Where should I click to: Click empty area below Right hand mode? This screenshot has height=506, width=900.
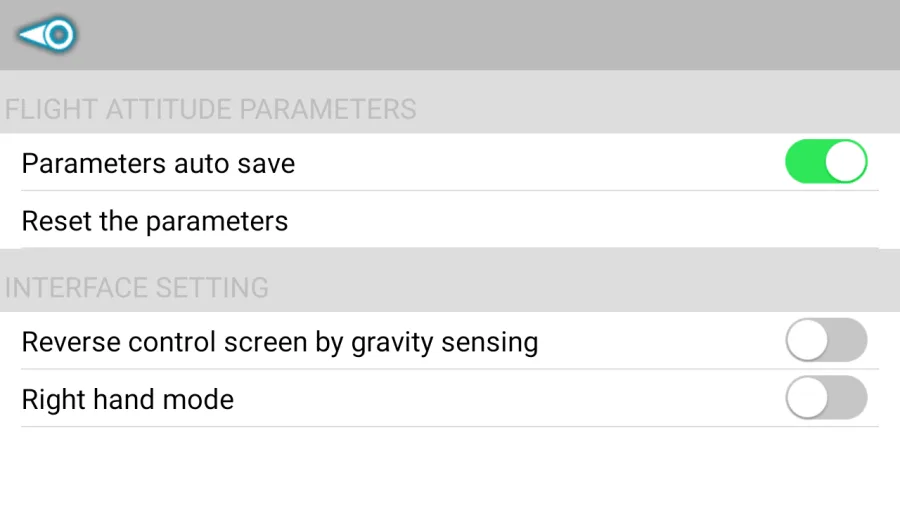pyautogui.click(x=450, y=466)
